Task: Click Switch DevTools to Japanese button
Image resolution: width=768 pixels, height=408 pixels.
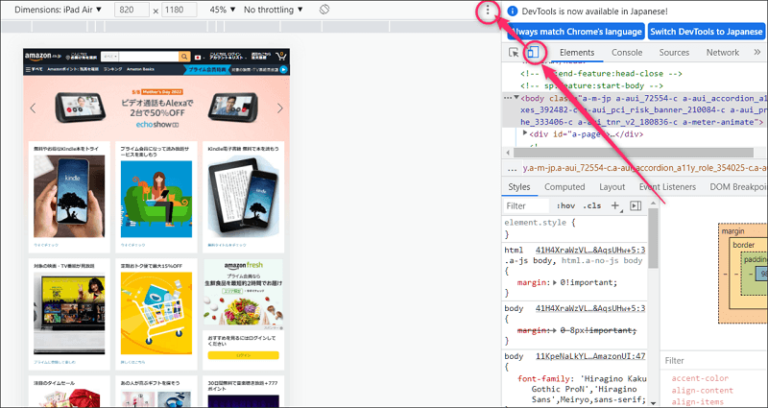Action: coord(707,31)
